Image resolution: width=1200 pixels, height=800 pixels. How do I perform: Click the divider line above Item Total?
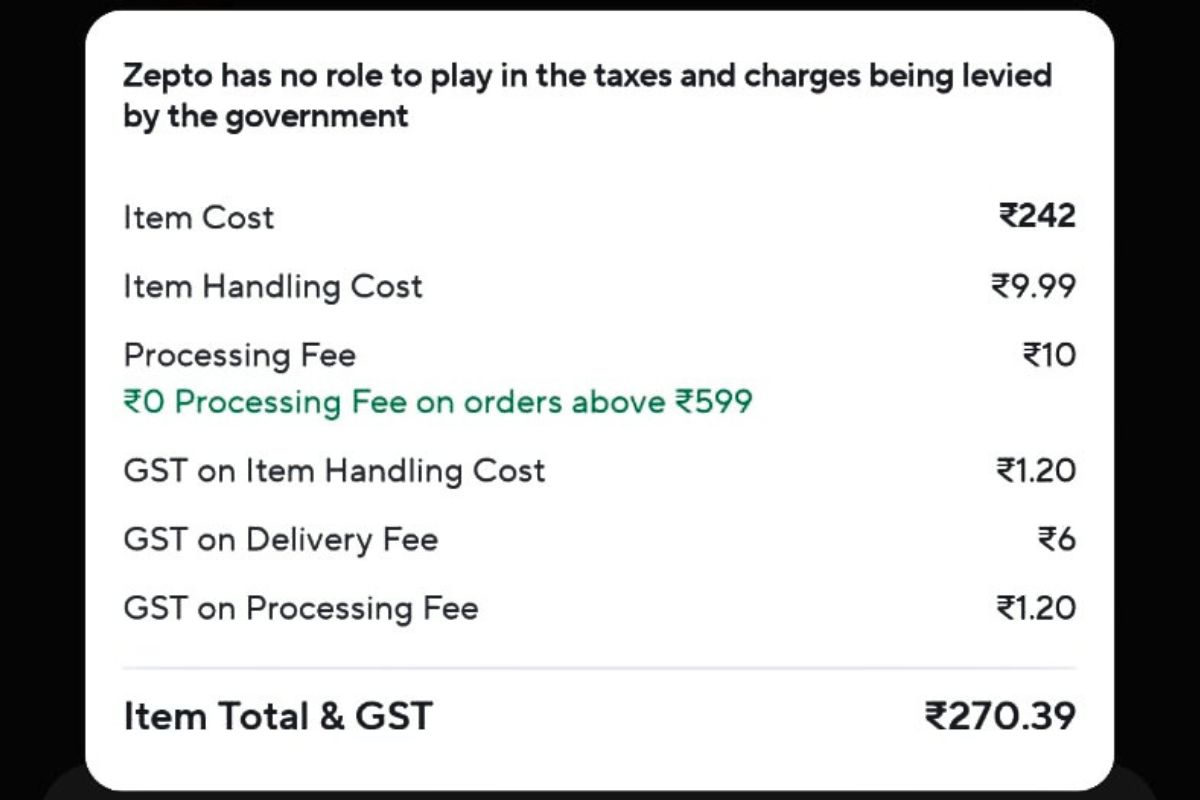600,667
